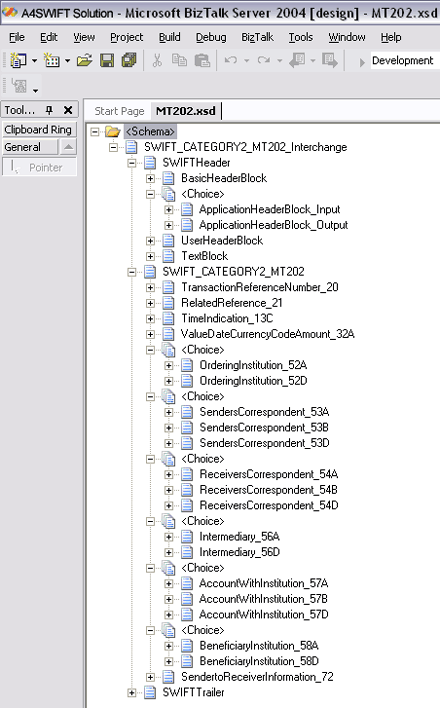
Task: Select the AccountWithInstitution_57B tree item
Action: pos(263,599)
